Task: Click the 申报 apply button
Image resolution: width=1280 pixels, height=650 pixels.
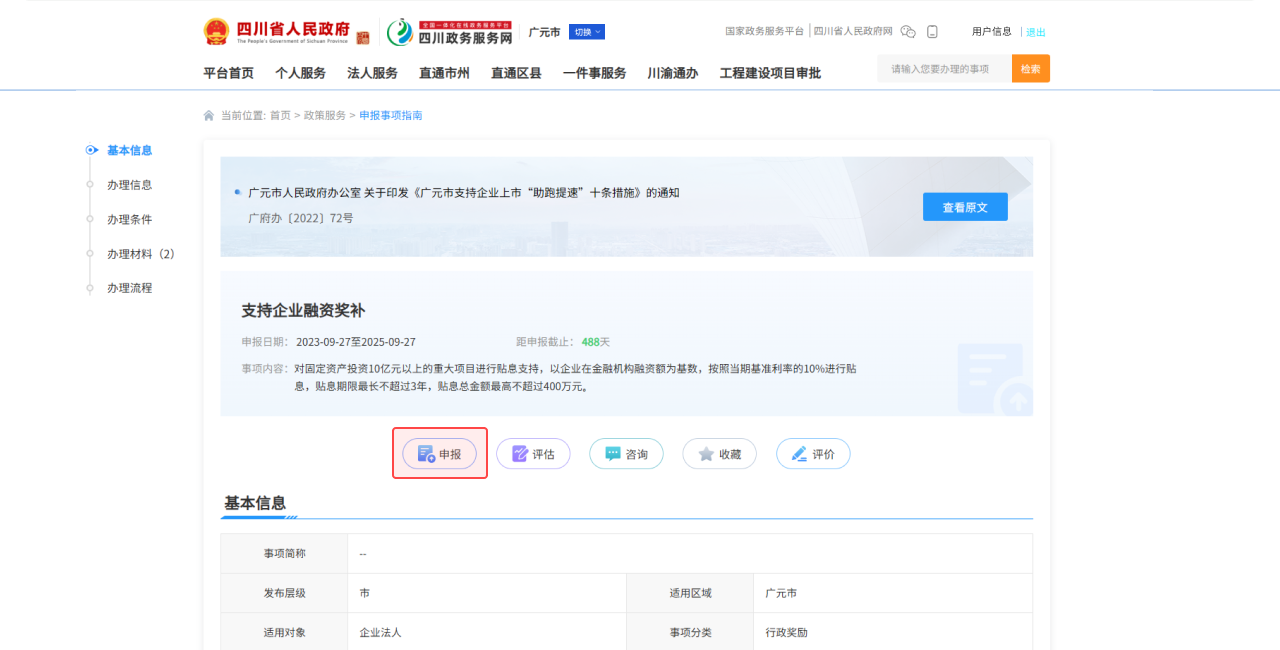Action: (440, 454)
